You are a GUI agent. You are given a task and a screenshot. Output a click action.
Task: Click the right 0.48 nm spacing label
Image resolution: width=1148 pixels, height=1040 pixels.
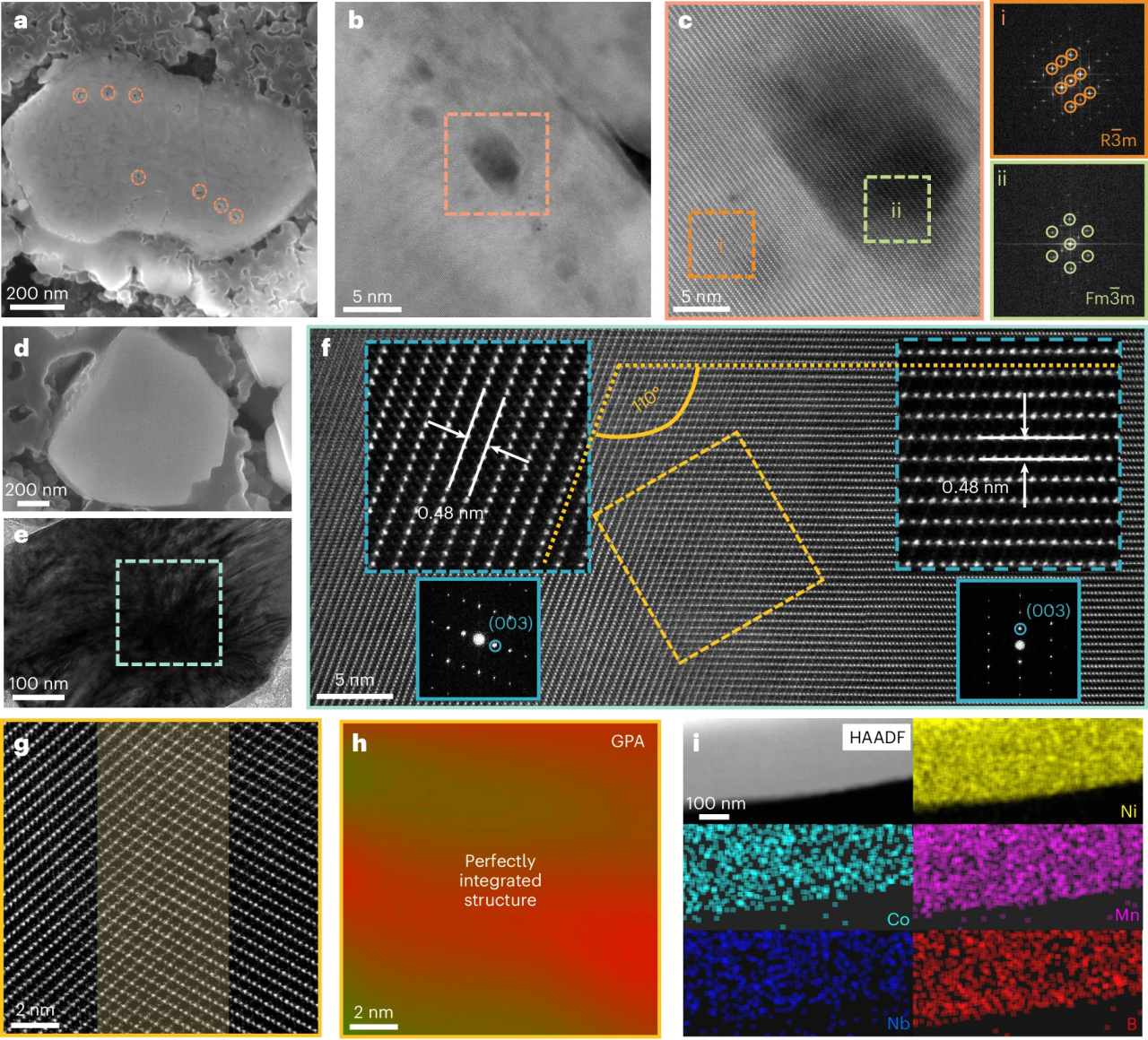coord(975,488)
